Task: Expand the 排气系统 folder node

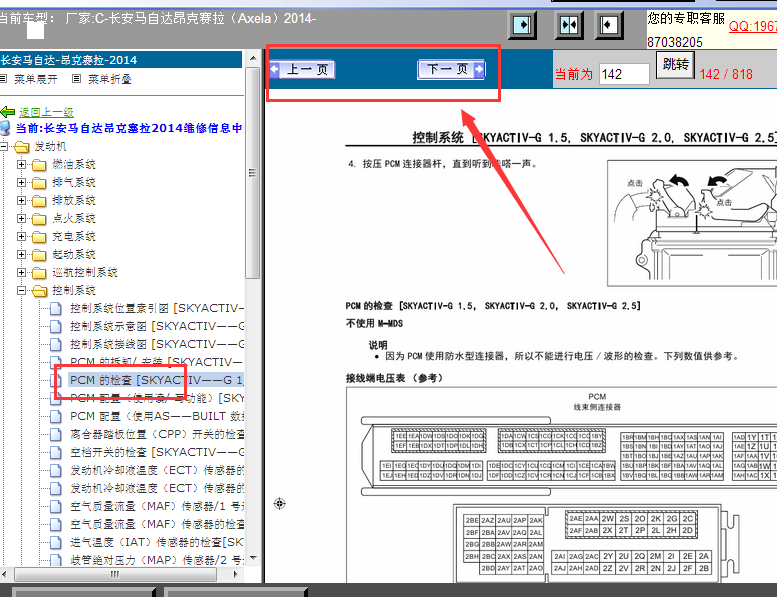Action: tap(21, 182)
